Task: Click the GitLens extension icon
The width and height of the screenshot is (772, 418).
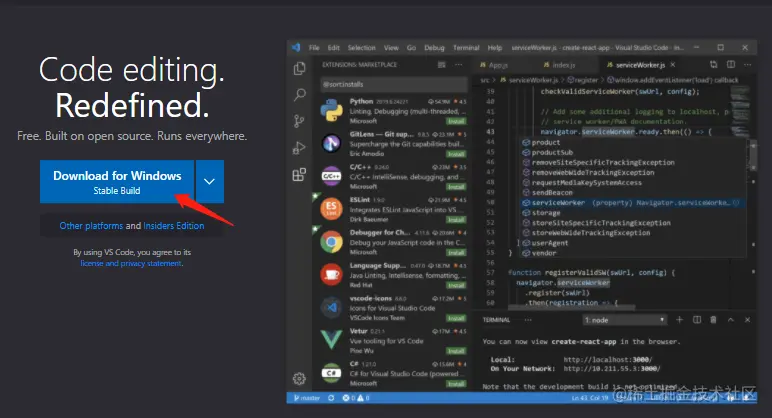Action: pos(331,143)
